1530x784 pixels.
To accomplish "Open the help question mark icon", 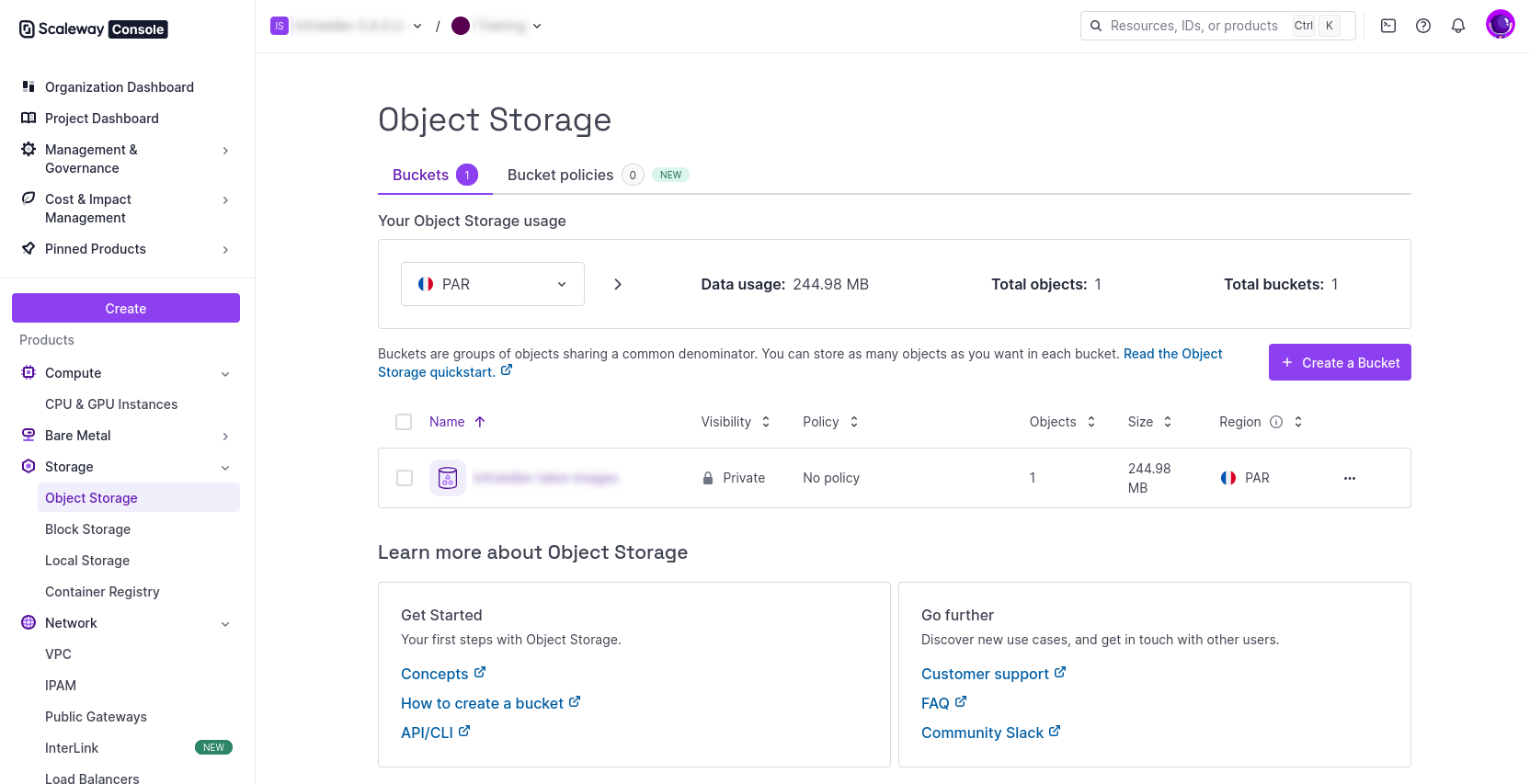I will 1423,26.
